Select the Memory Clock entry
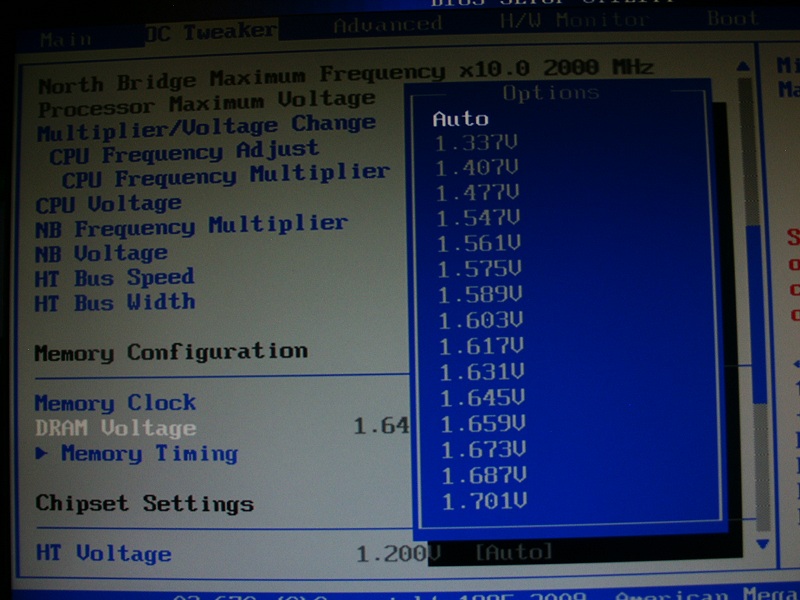The width and height of the screenshot is (800, 600). pyautogui.click(x=115, y=403)
